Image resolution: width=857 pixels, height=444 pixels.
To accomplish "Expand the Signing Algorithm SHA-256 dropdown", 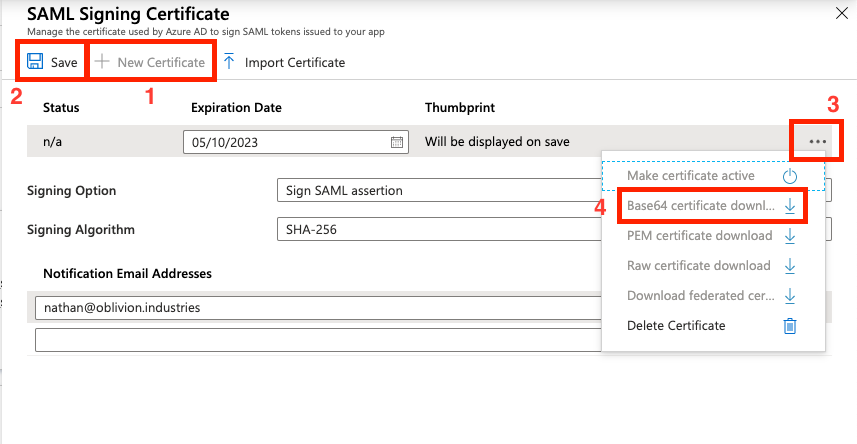I will point(438,230).
